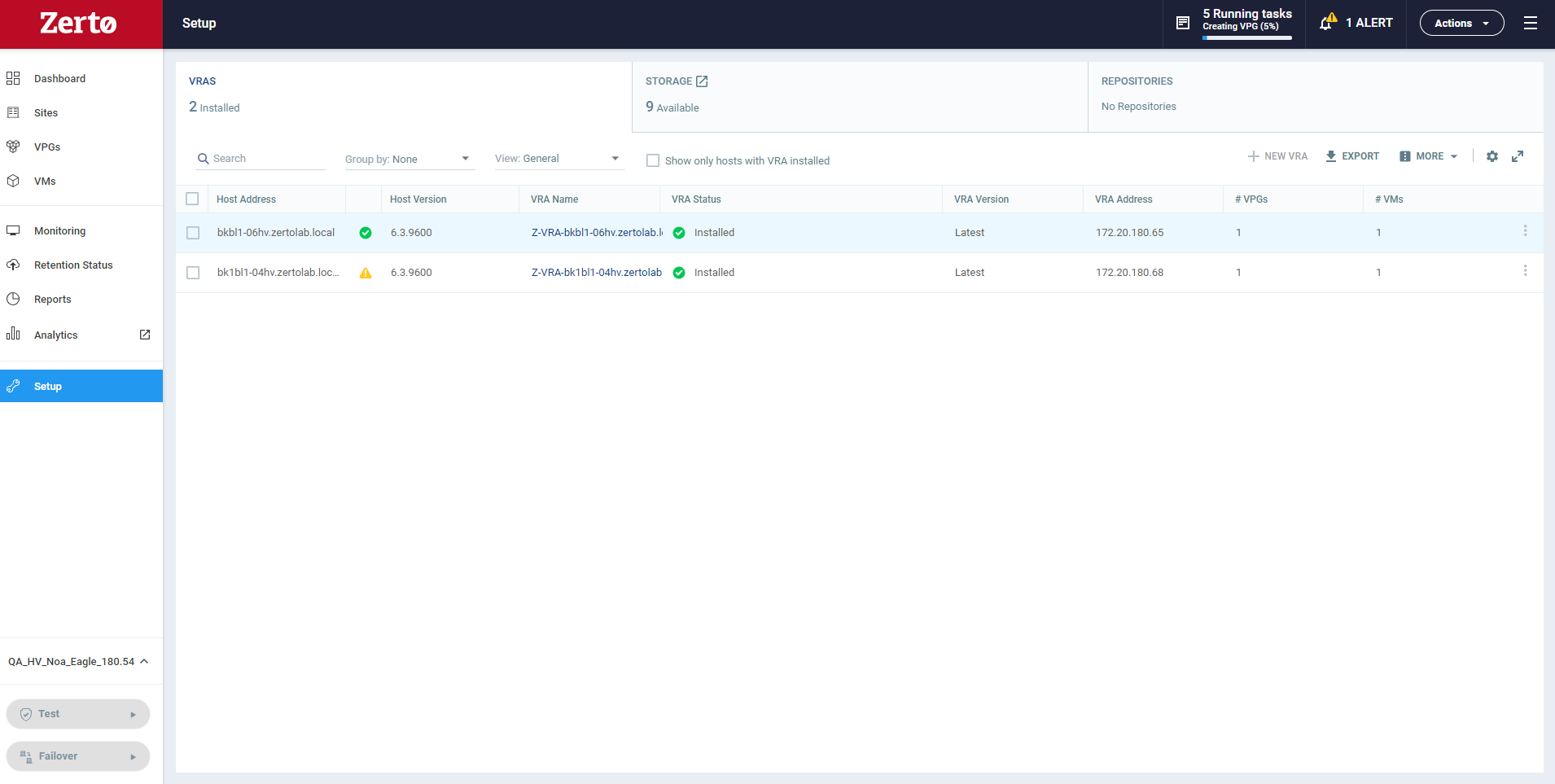Select the bkbl1-06hv.zertolab.local row checkbox

point(193,233)
